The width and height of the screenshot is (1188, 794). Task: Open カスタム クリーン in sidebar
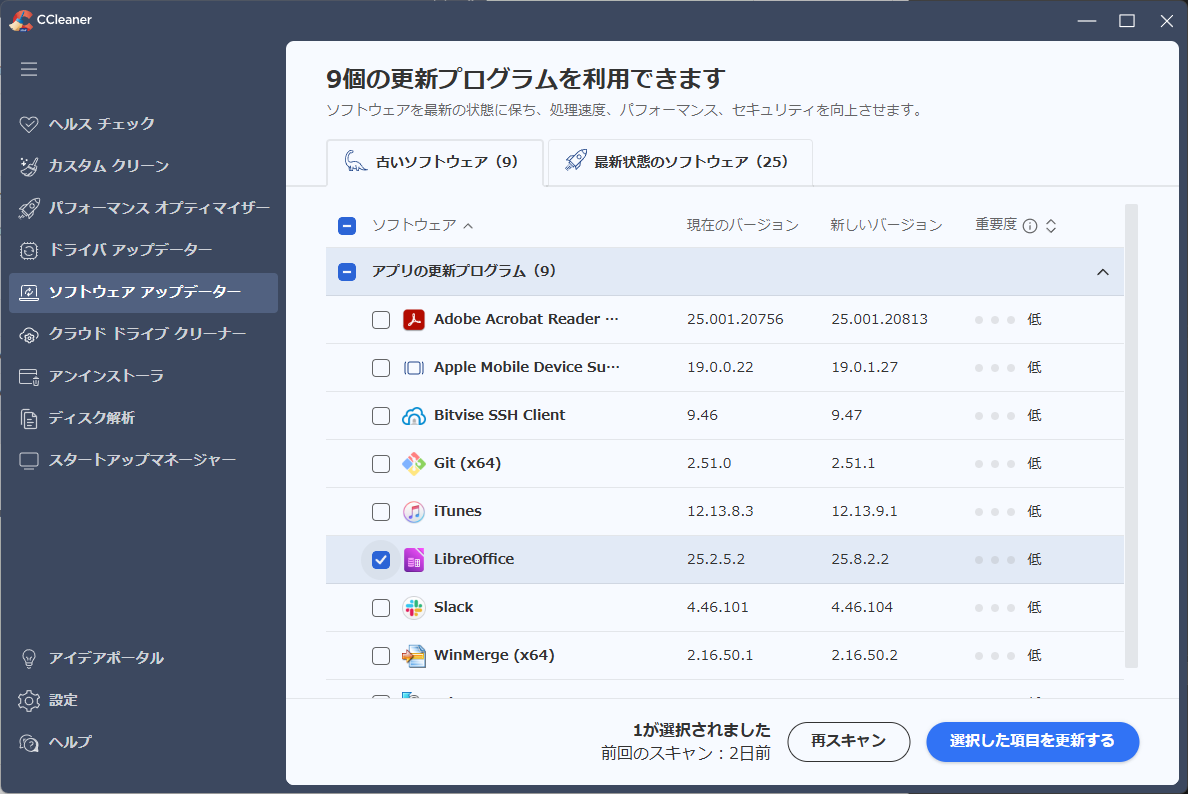pyautogui.click(x=143, y=166)
